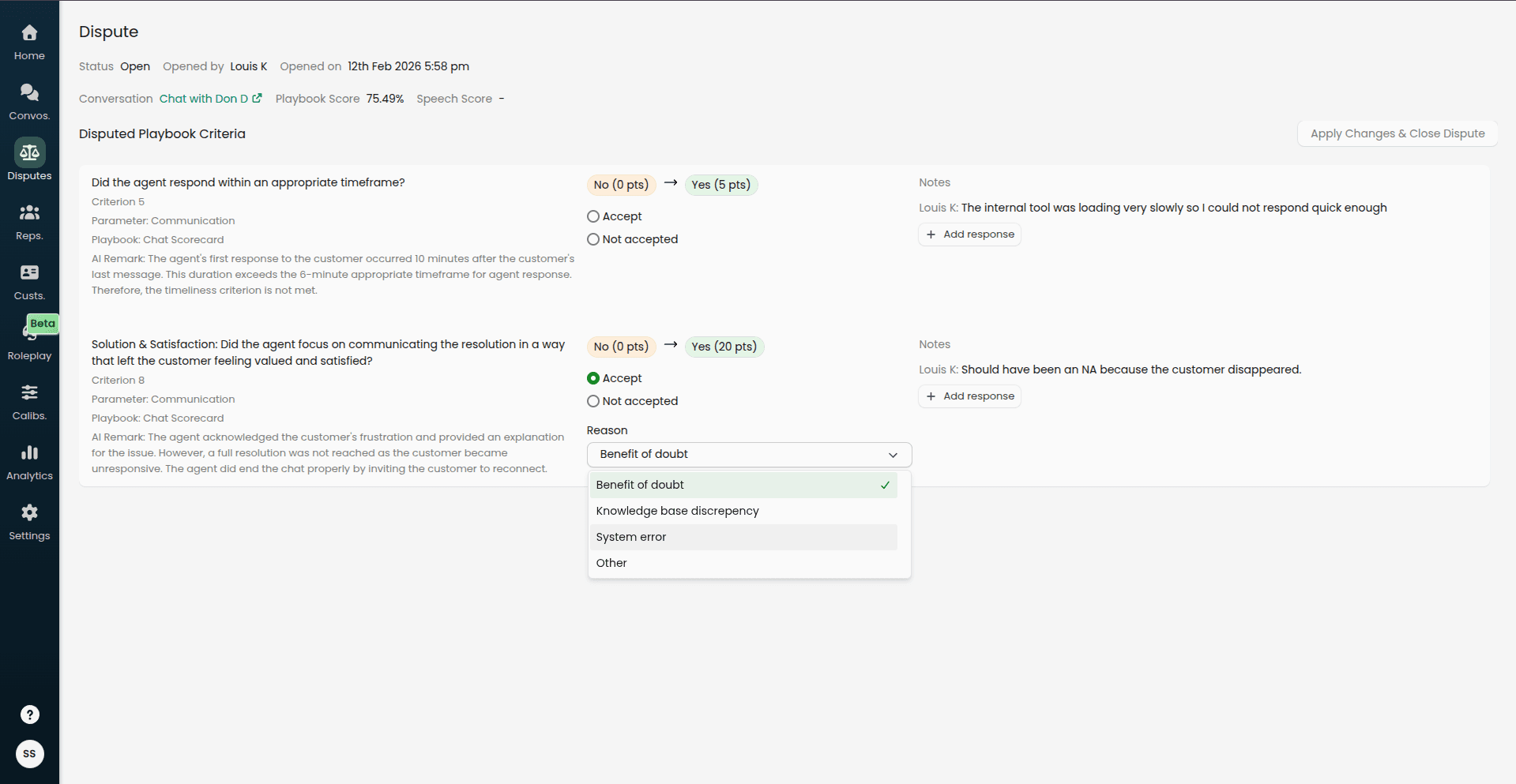Click Apply Changes & Close Dispute
This screenshot has width=1516, height=784.
1398,133
